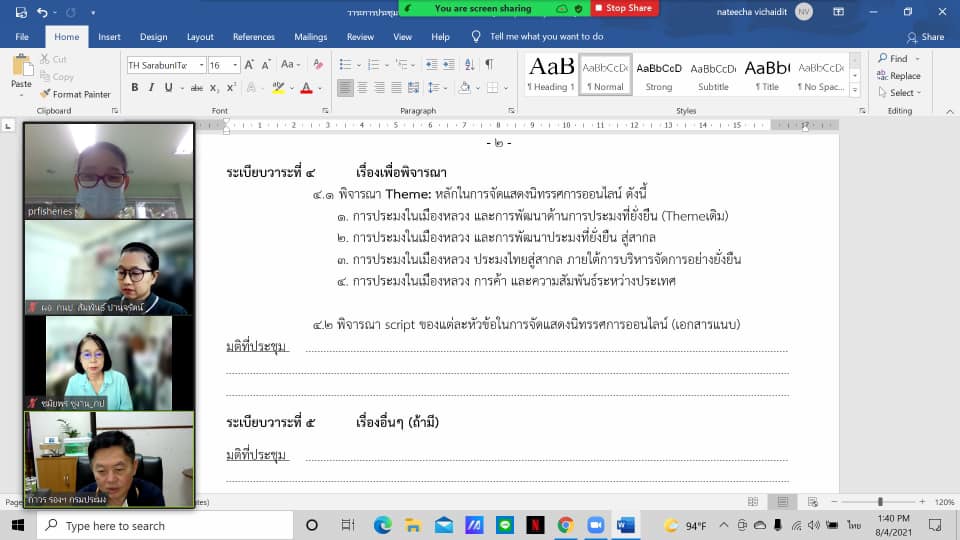This screenshot has height=540, width=960.
Task: Click the Numbering list icon
Action: (x=373, y=64)
